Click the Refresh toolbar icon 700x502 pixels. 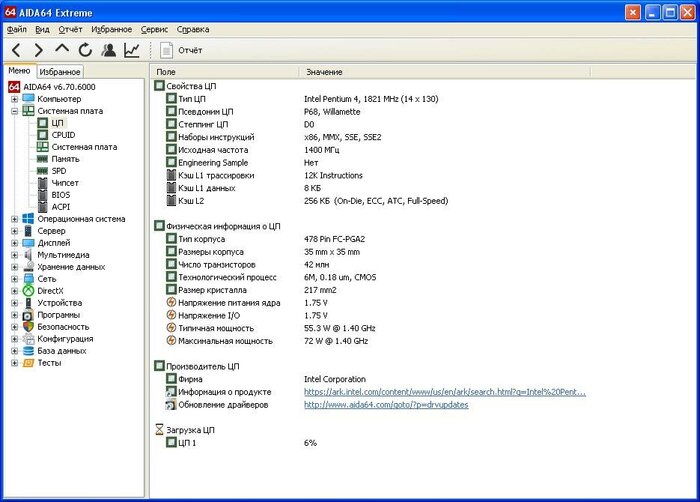click(x=85, y=49)
